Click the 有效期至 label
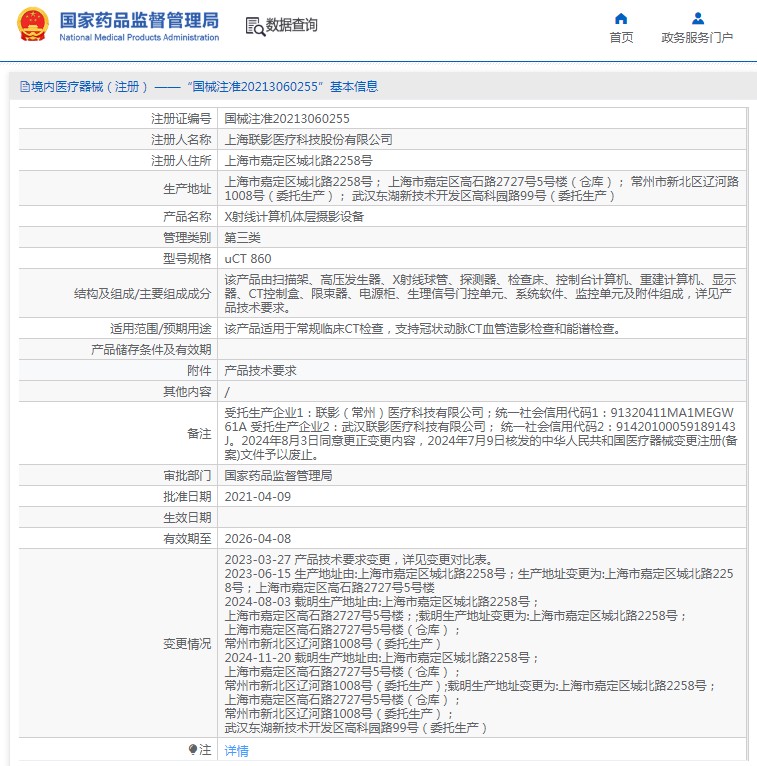Image resolution: width=757 pixels, height=766 pixels. pyautogui.click(x=187, y=539)
